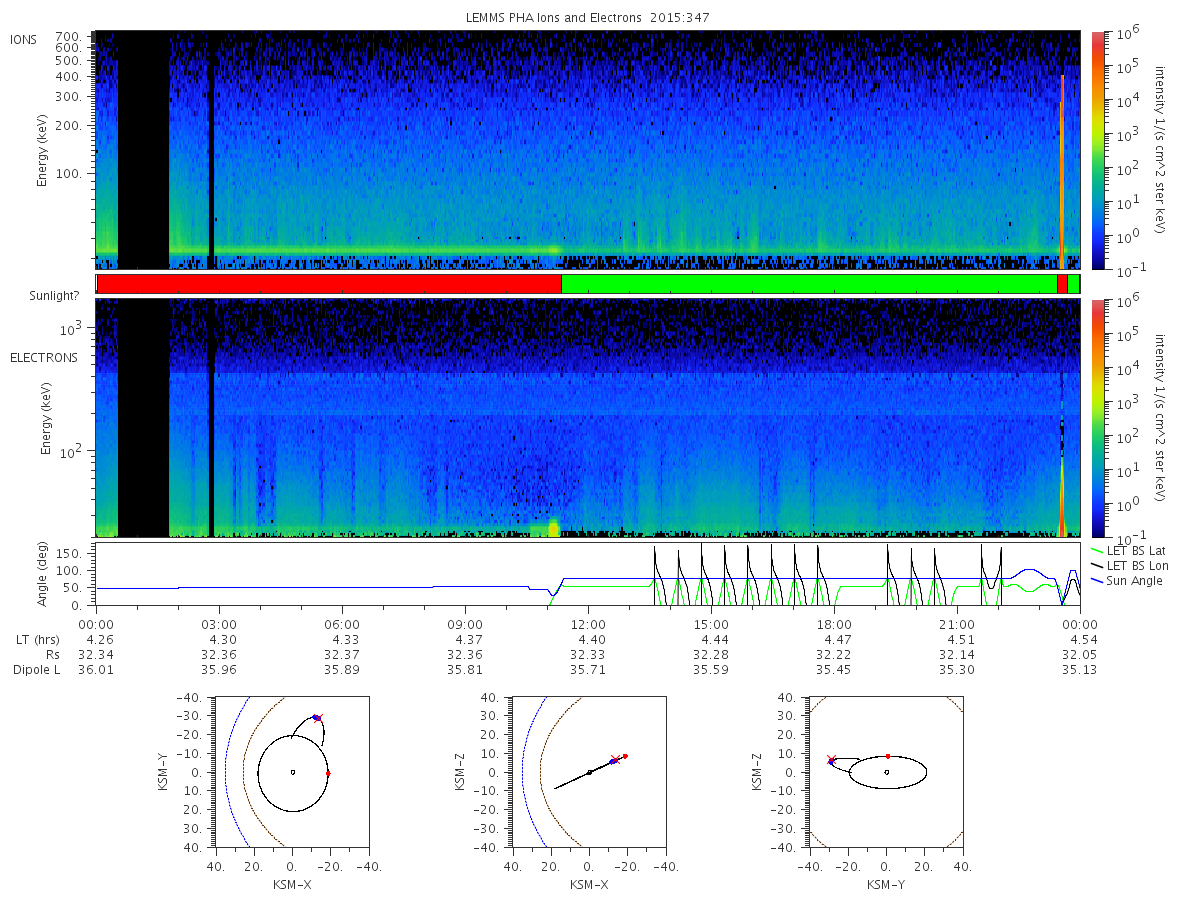1200x900 pixels.
Task: Click the 12:00 time tick label
Action: 588,624
